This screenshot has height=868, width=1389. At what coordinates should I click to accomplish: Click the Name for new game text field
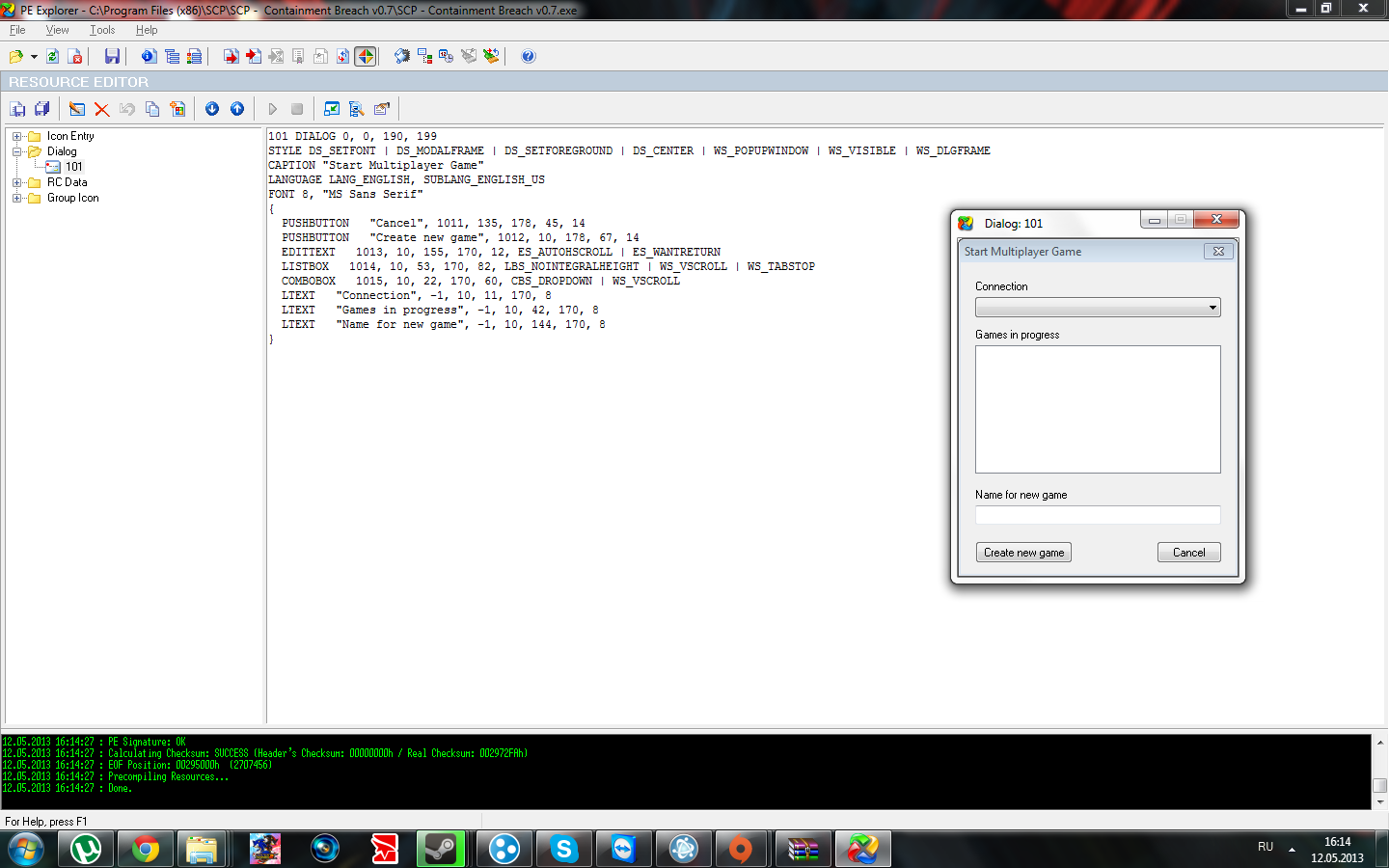pyautogui.click(x=1098, y=515)
